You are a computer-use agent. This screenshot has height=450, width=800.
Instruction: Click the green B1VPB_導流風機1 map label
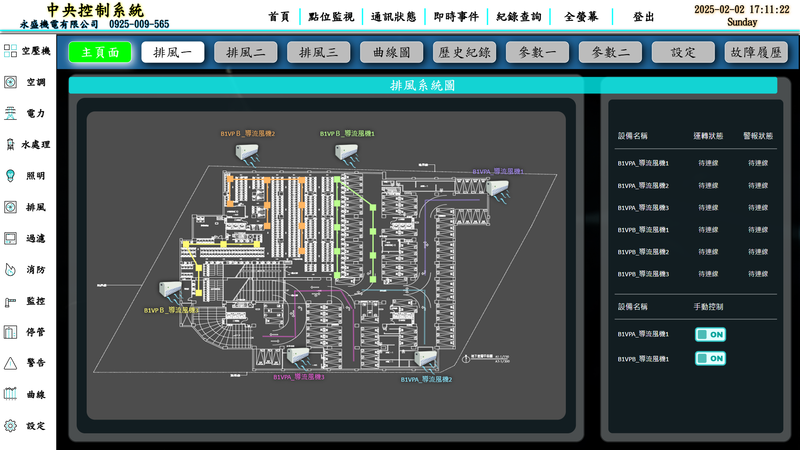[x=347, y=134]
